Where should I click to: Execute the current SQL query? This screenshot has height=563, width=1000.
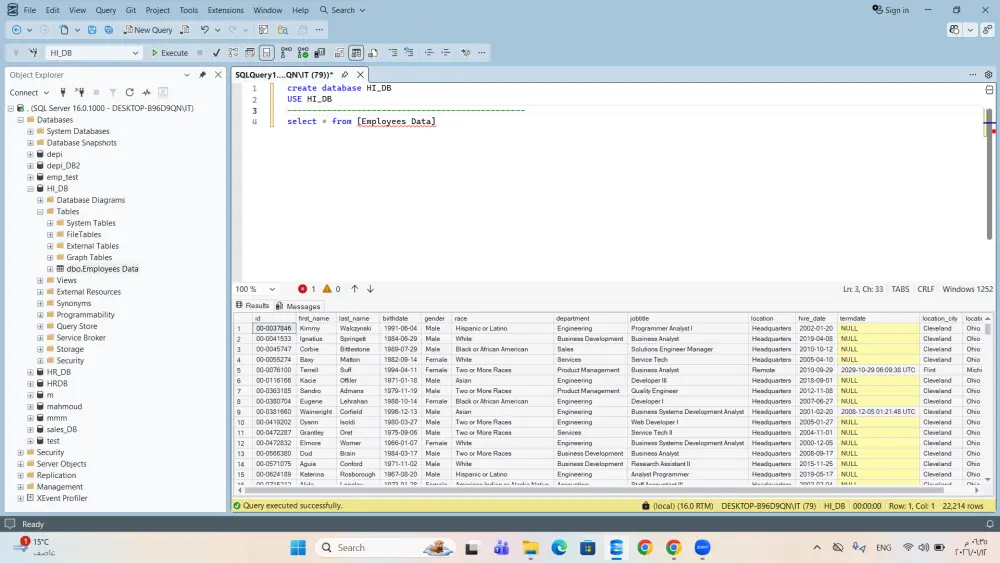(170, 53)
